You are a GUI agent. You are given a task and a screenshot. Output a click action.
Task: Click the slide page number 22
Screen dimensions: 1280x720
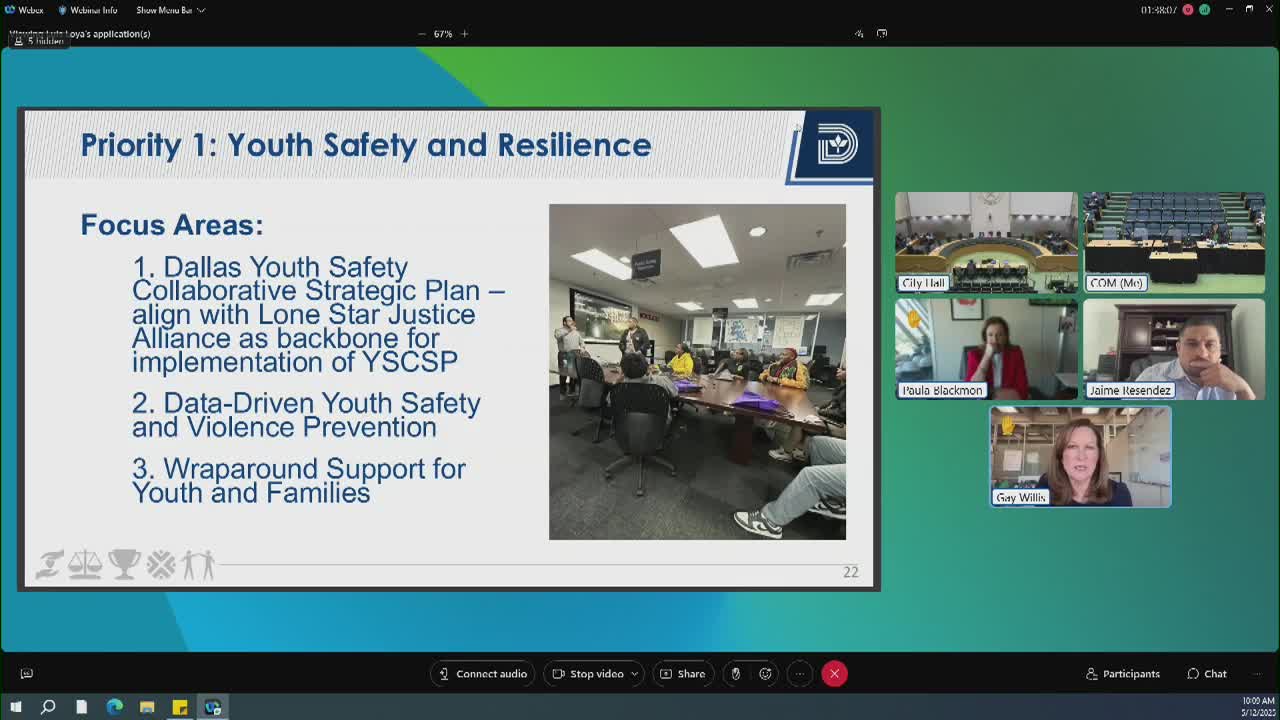851,572
